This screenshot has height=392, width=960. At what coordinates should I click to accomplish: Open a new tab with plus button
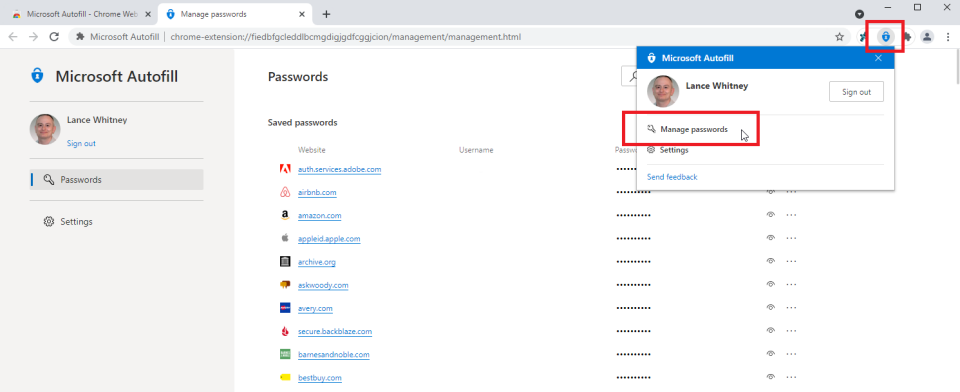(x=326, y=14)
